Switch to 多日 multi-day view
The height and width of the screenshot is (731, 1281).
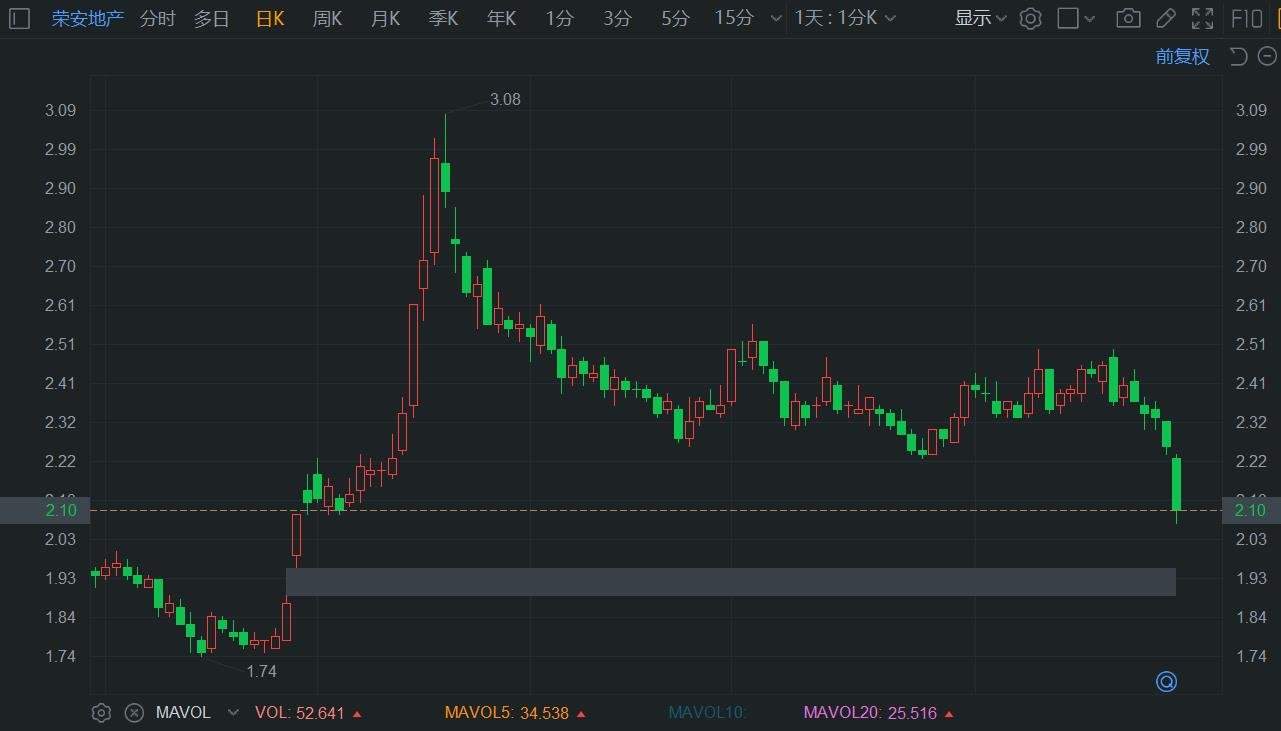pos(211,18)
